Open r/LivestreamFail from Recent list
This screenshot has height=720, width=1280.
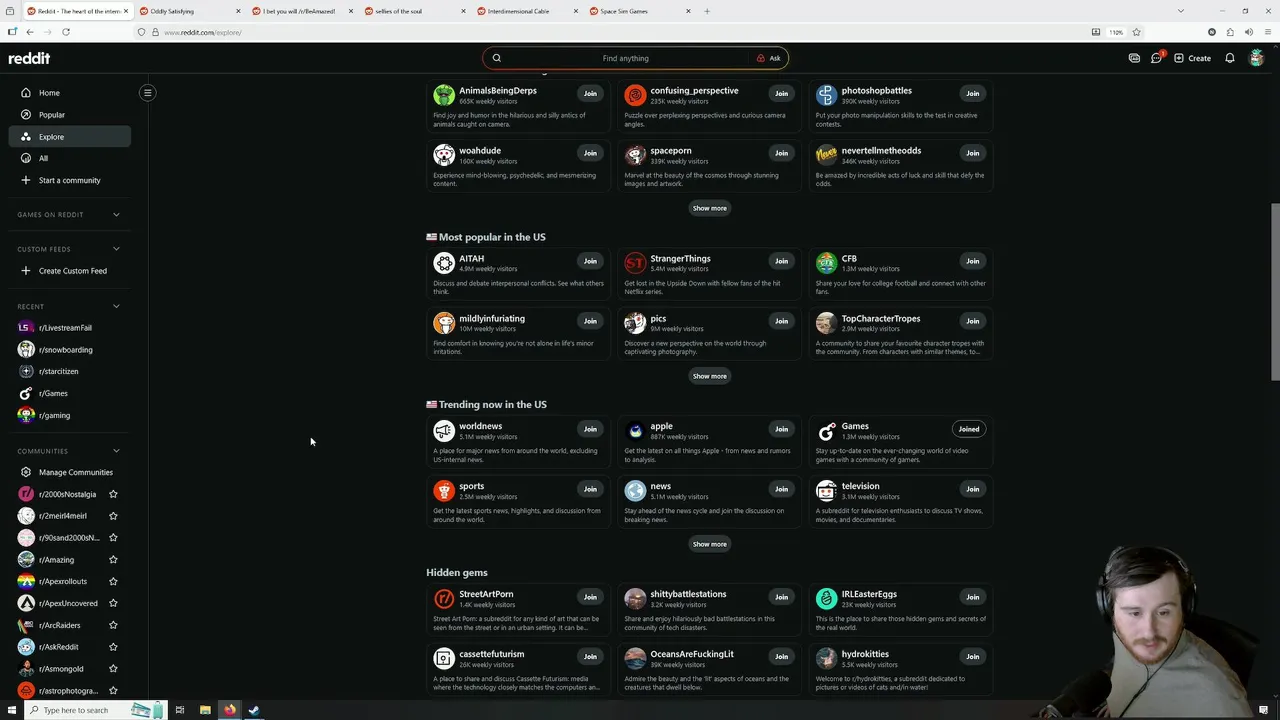69,328
